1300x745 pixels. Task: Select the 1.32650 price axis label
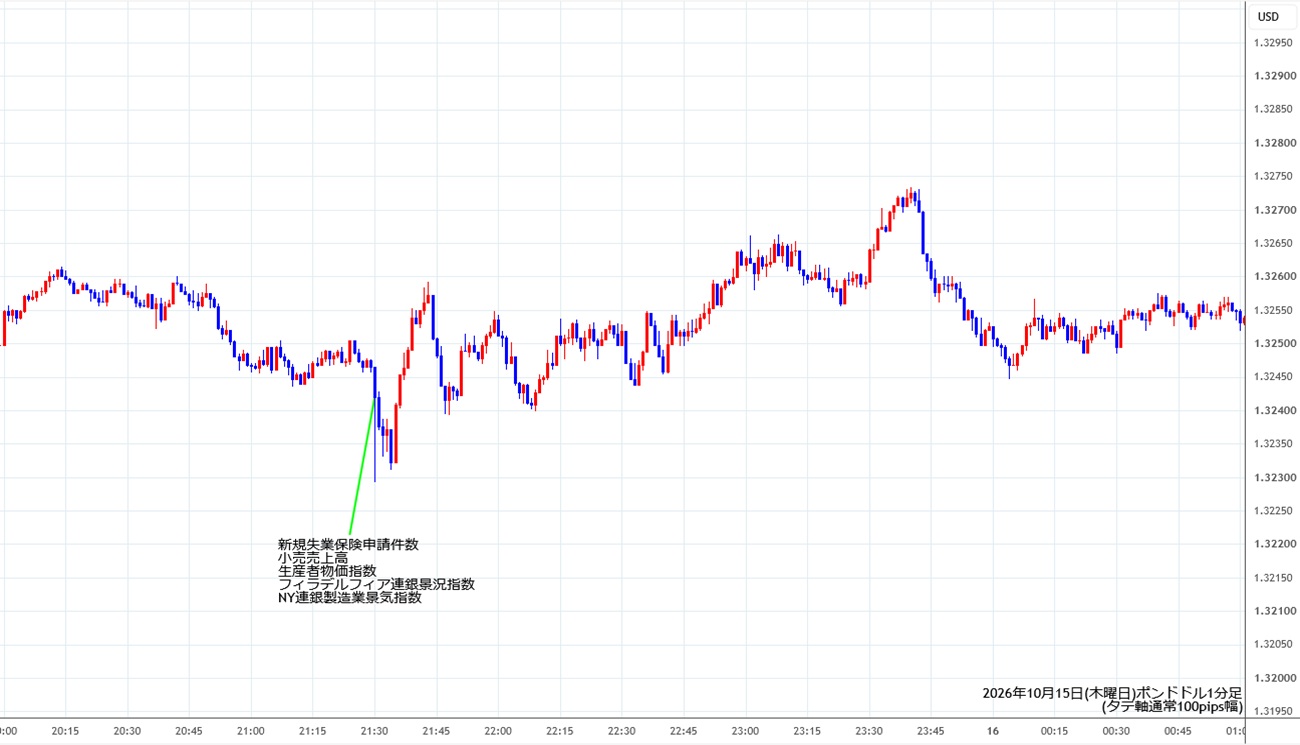point(1271,243)
